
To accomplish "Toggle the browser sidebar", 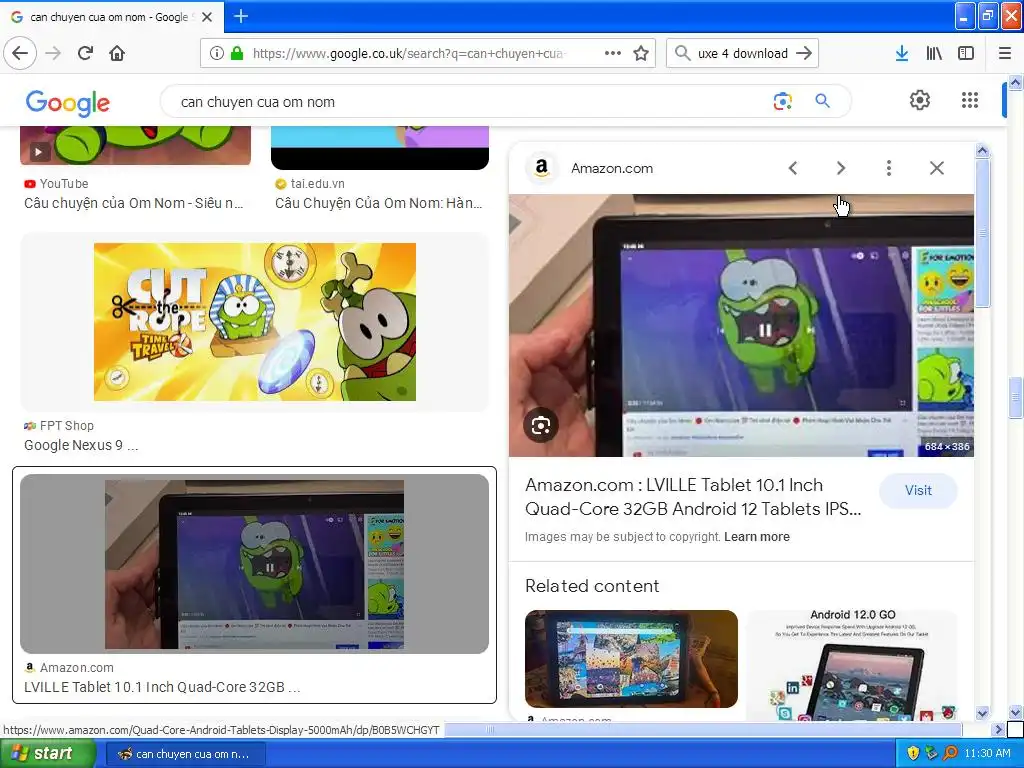I will pyautogui.click(x=966, y=53).
